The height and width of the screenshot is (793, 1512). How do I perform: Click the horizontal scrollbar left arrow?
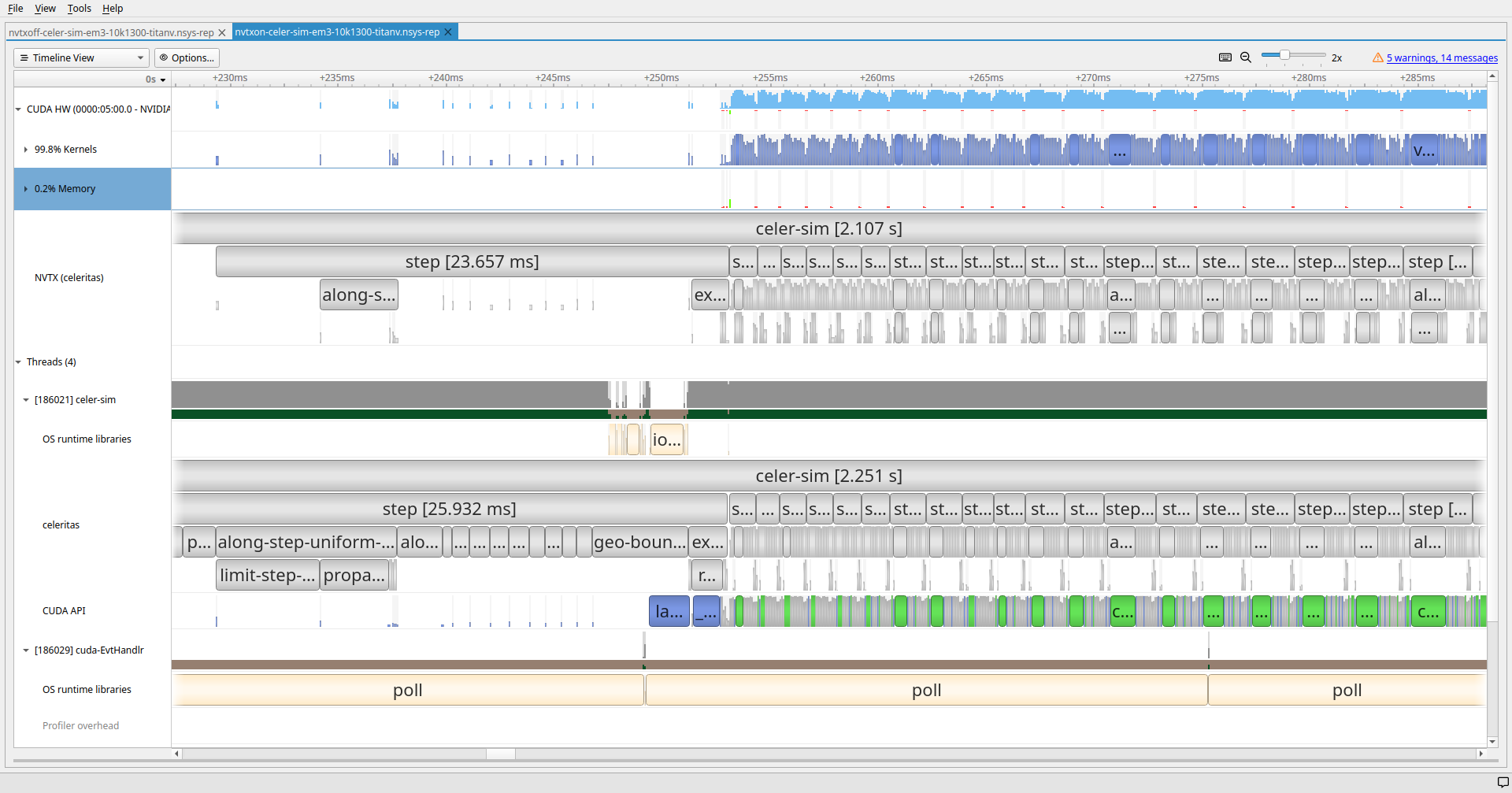pos(177,754)
